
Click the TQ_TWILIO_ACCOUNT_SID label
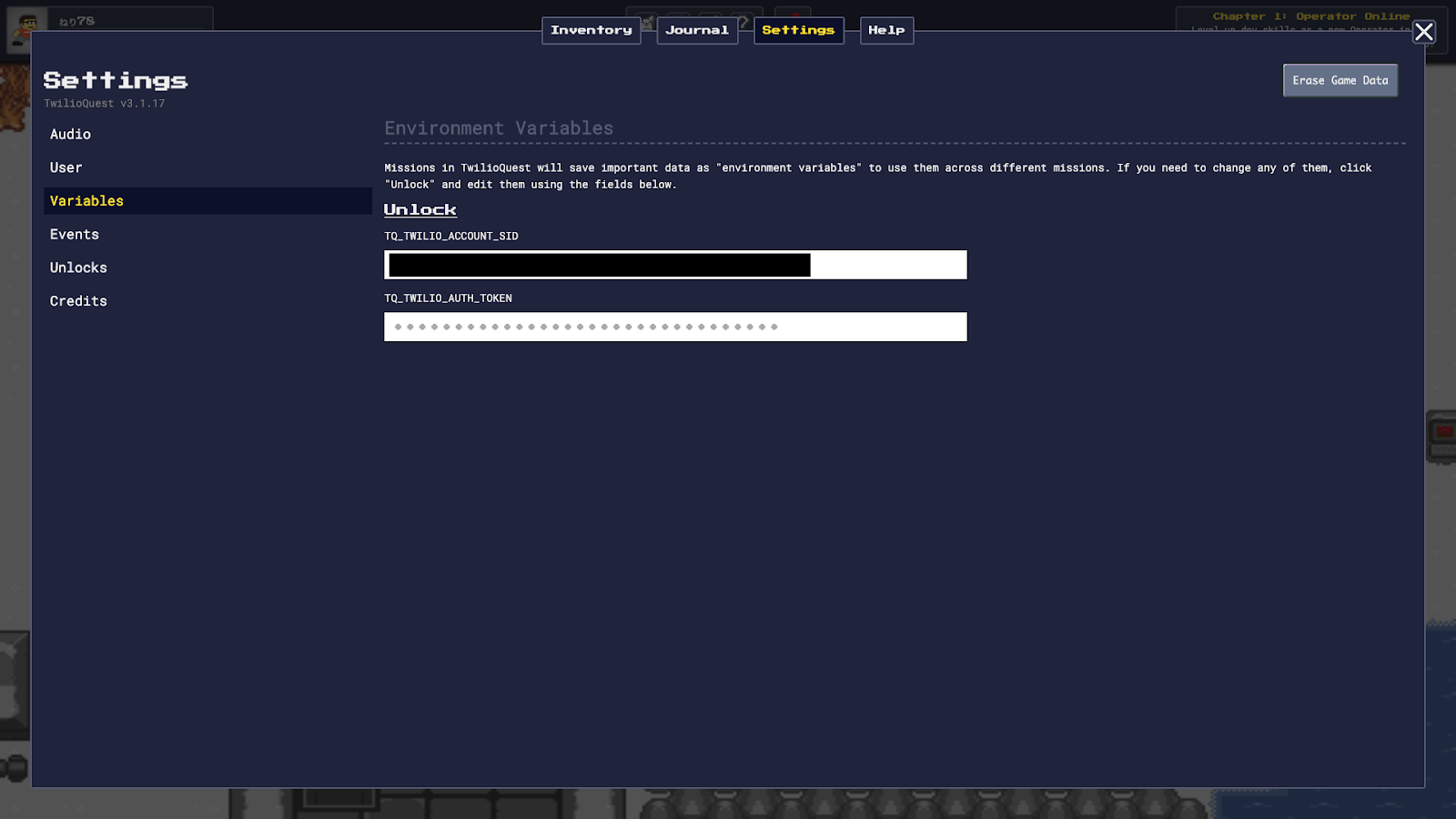(x=451, y=237)
